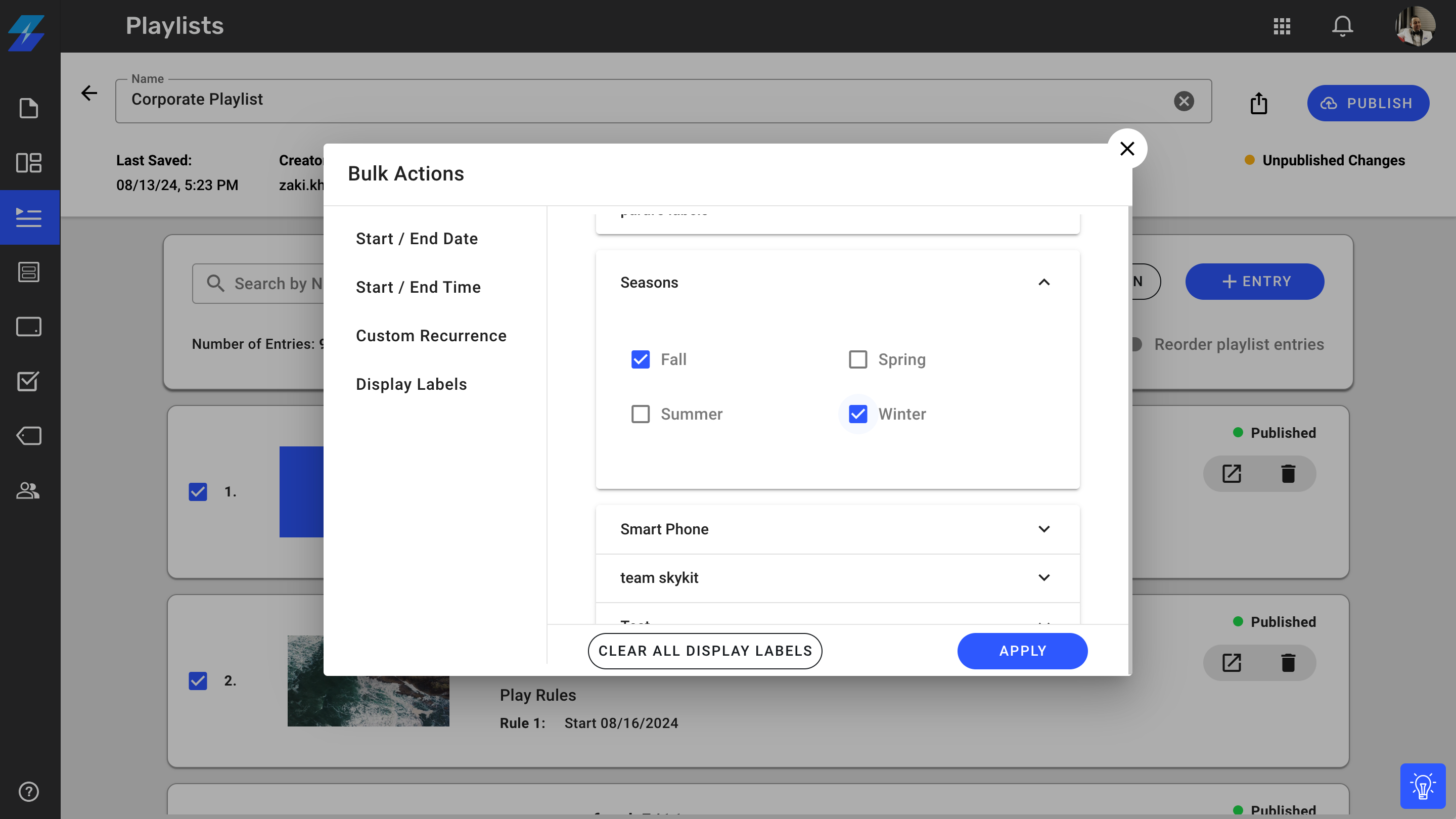
Task: Open the notifications bell
Action: point(1342,26)
